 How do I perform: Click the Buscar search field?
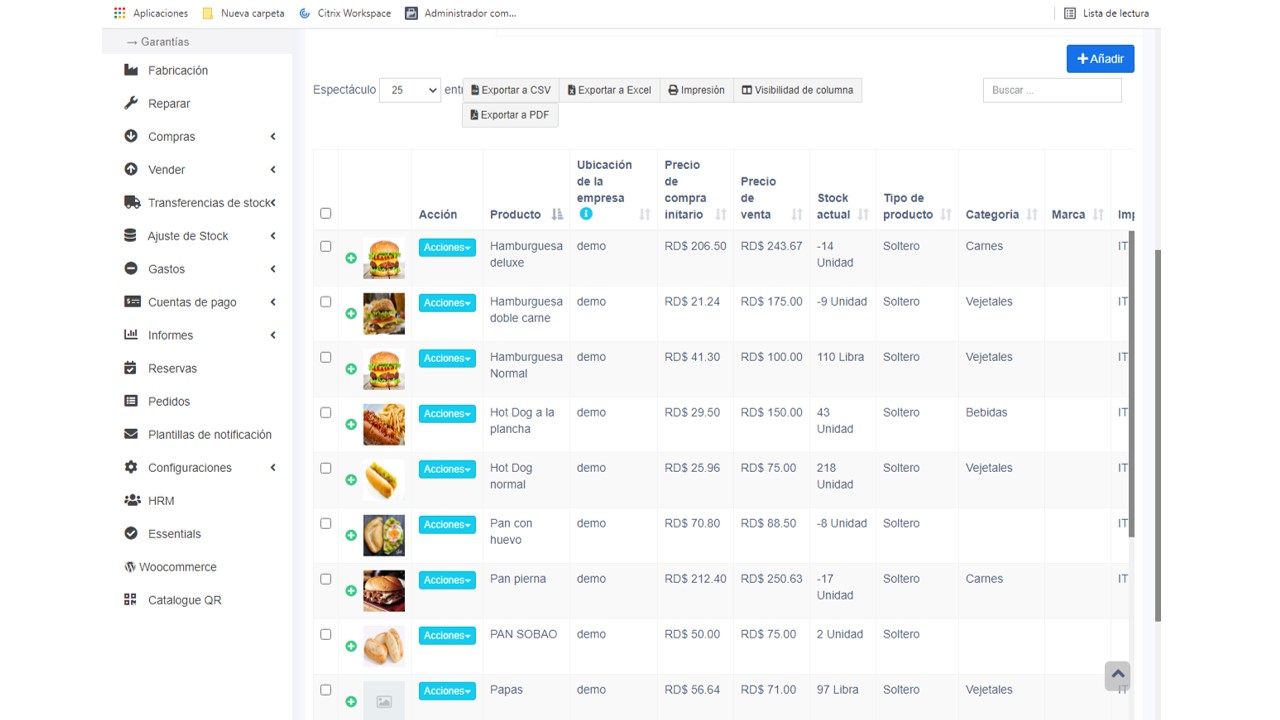1052,90
